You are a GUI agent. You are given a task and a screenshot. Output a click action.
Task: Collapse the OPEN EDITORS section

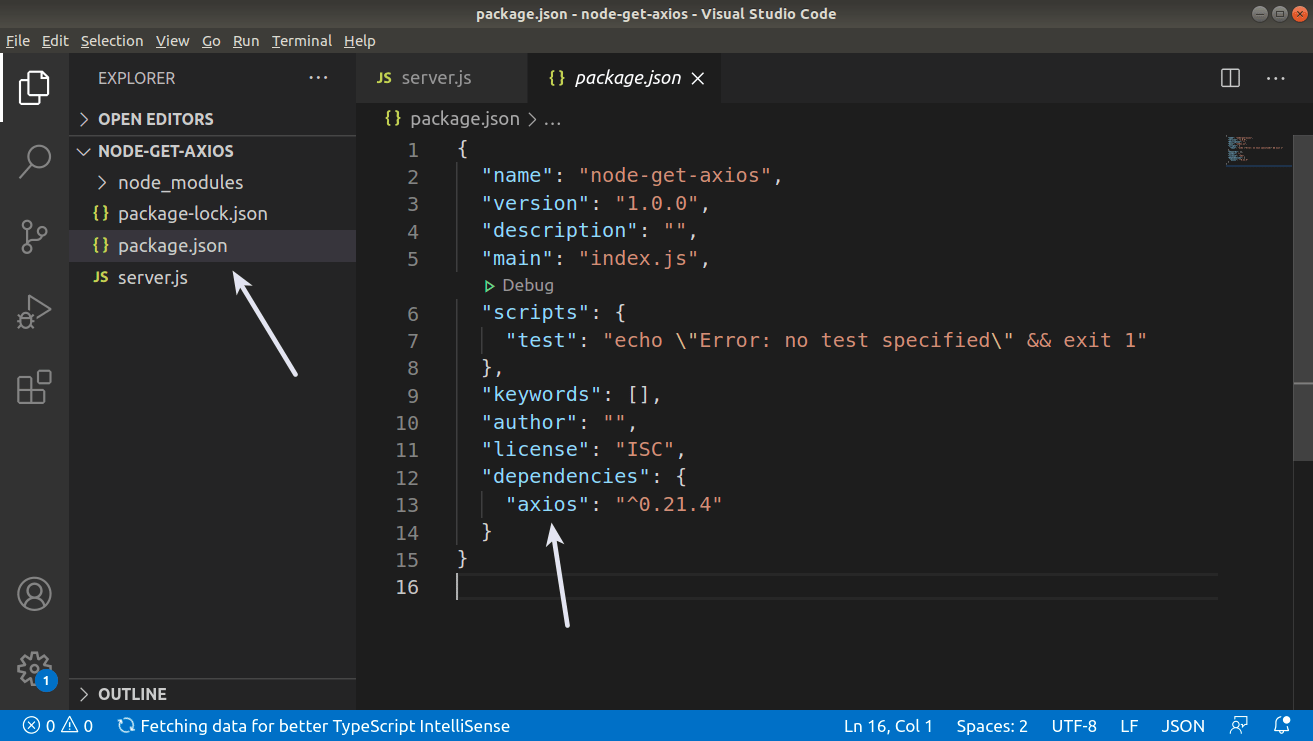click(84, 118)
